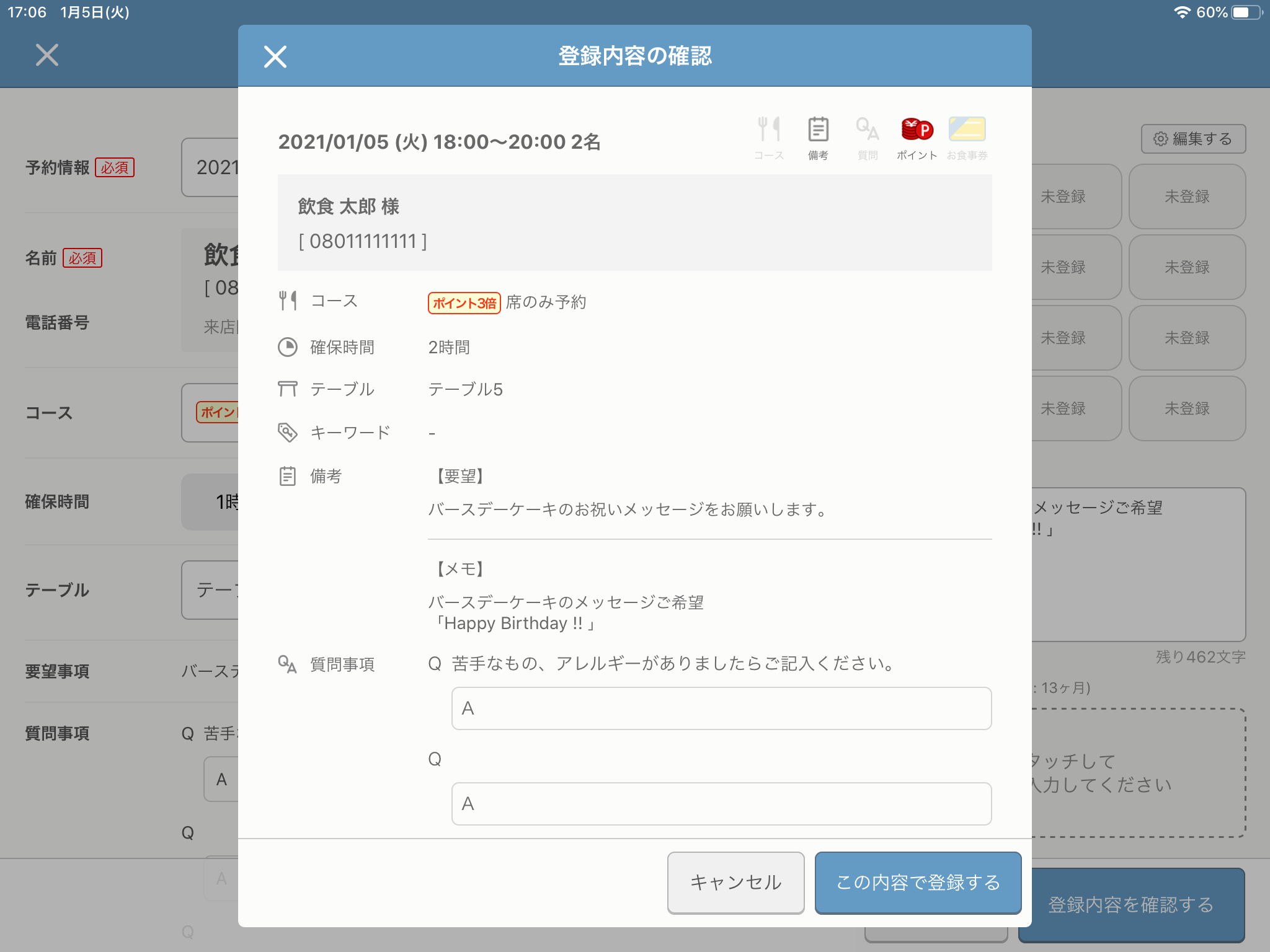This screenshot has height=952, width=1270.
Task: Select the 2時間 duration value
Action: point(449,347)
